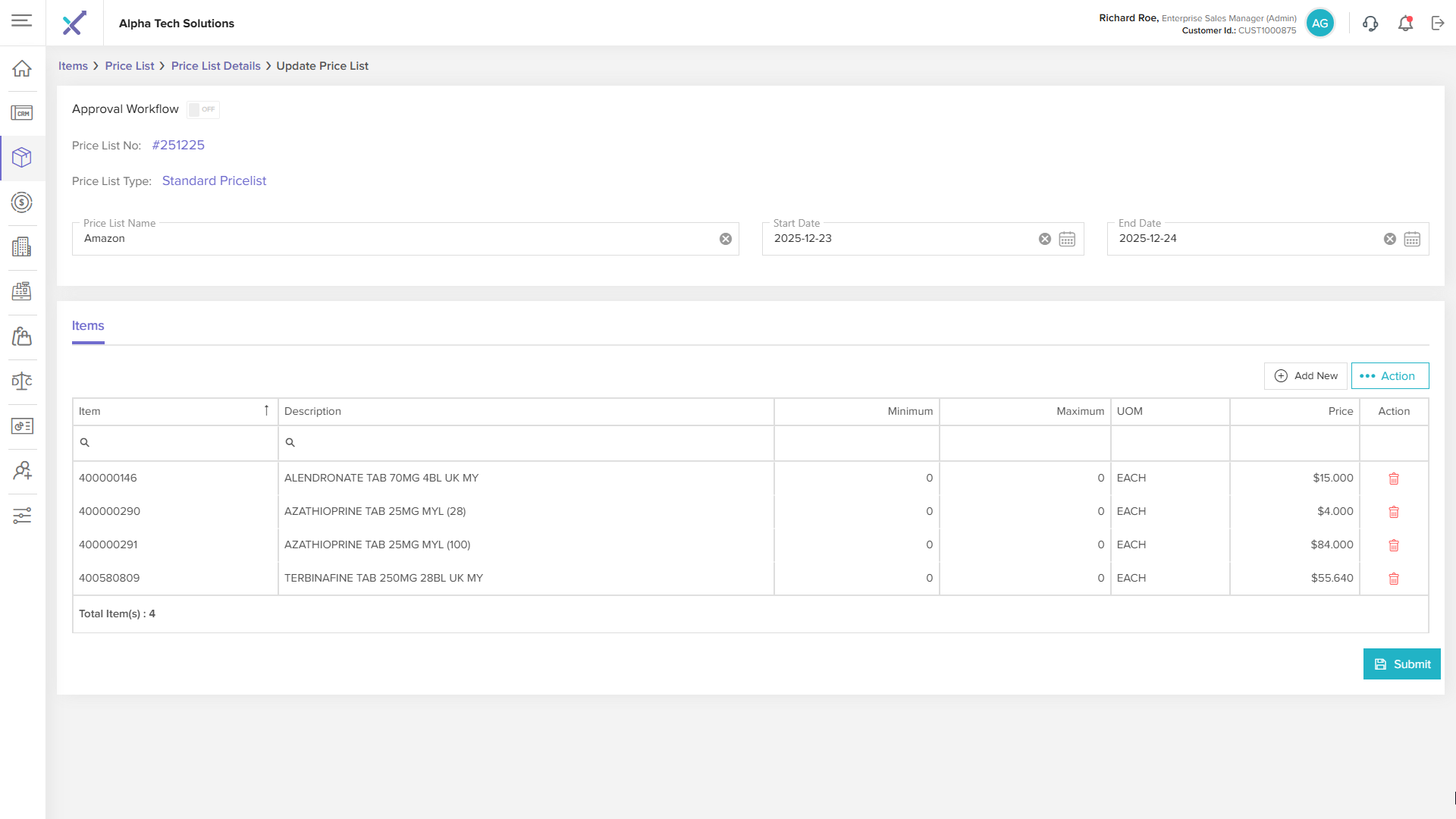Navigate to Price List Details breadcrumb
Viewport: 1456px width, 819px height.
point(215,66)
